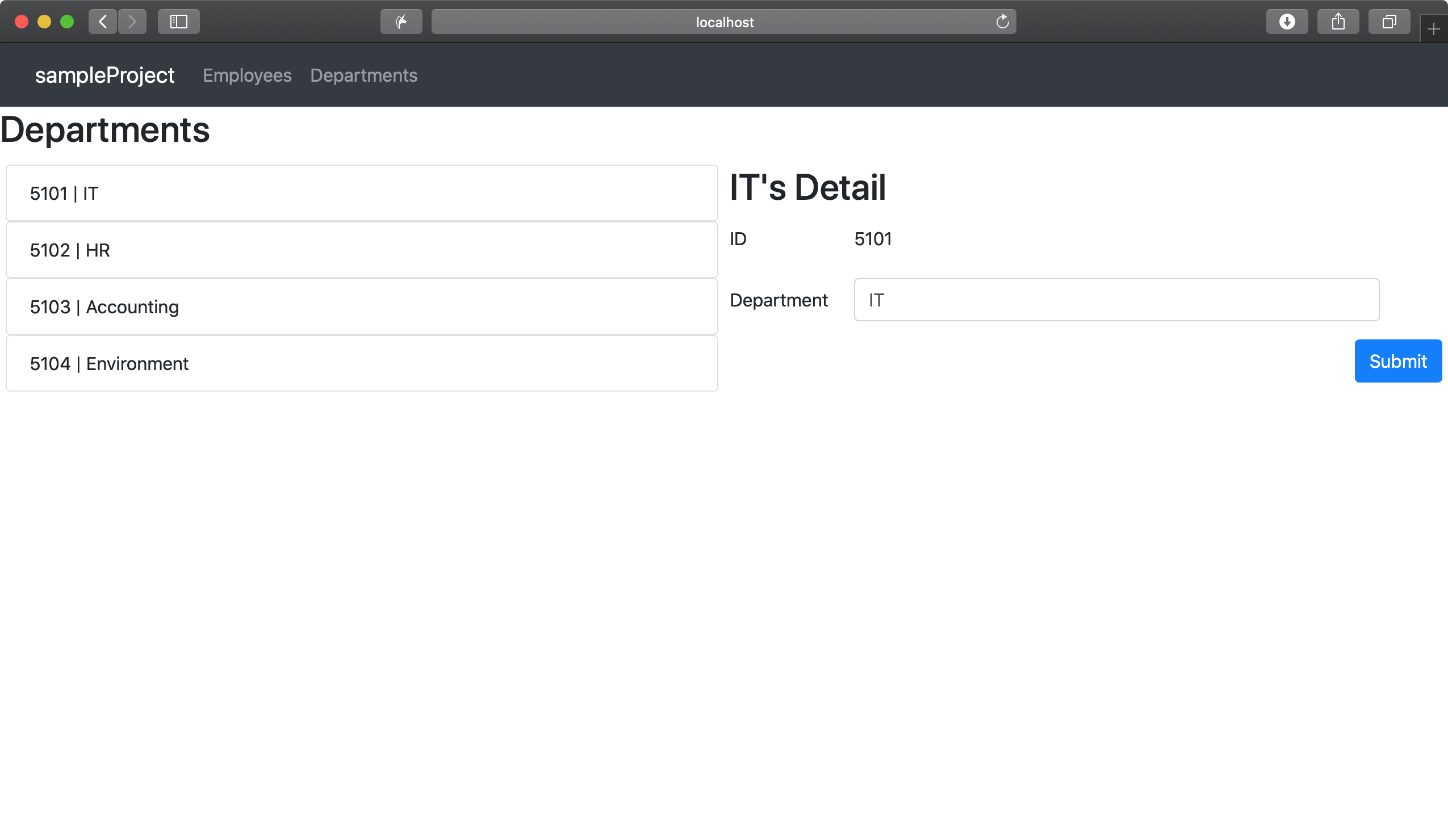Image resolution: width=1448 pixels, height=840 pixels.
Task: Click the sampleProject brand link
Action: pyautogui.click(x=104, y=75)
